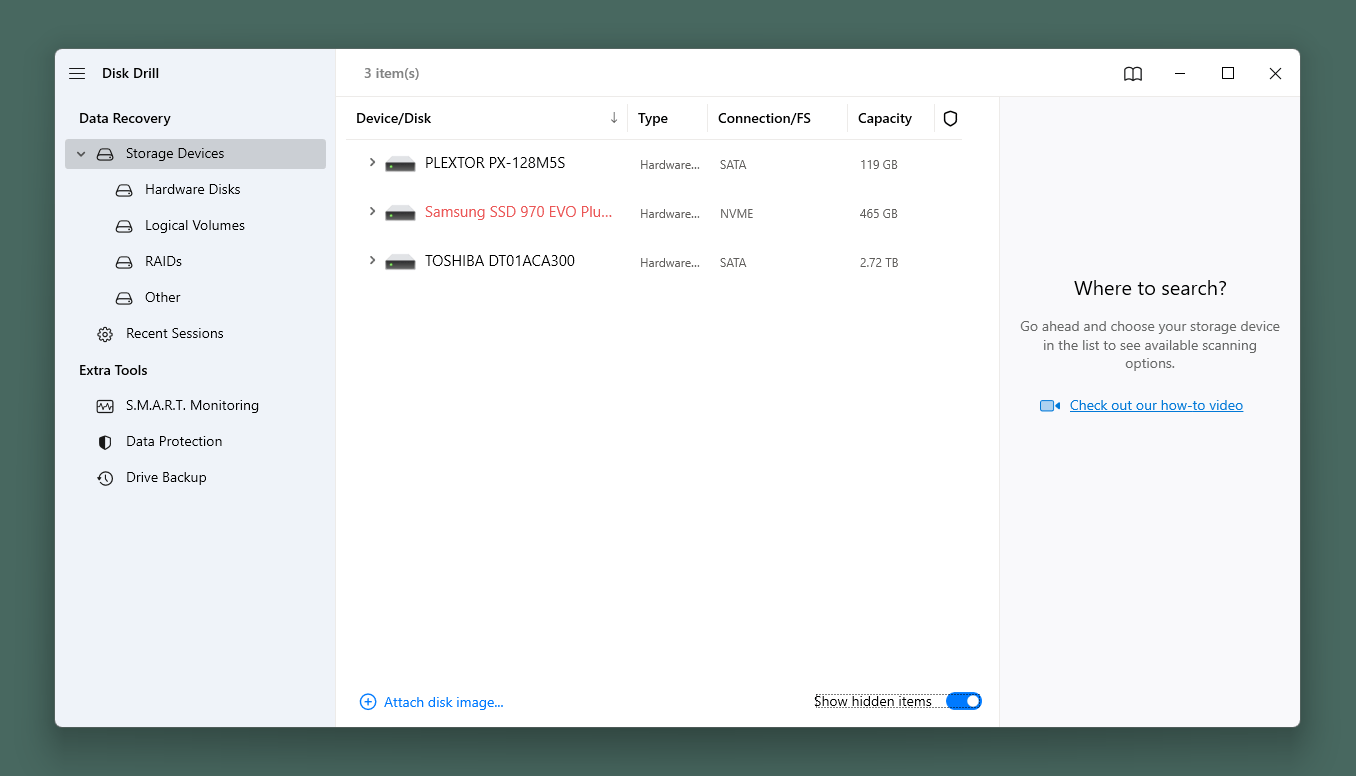
Task: Toggle the Show hidden items switch
Action: pyautogui.click(x=964, y=701)
